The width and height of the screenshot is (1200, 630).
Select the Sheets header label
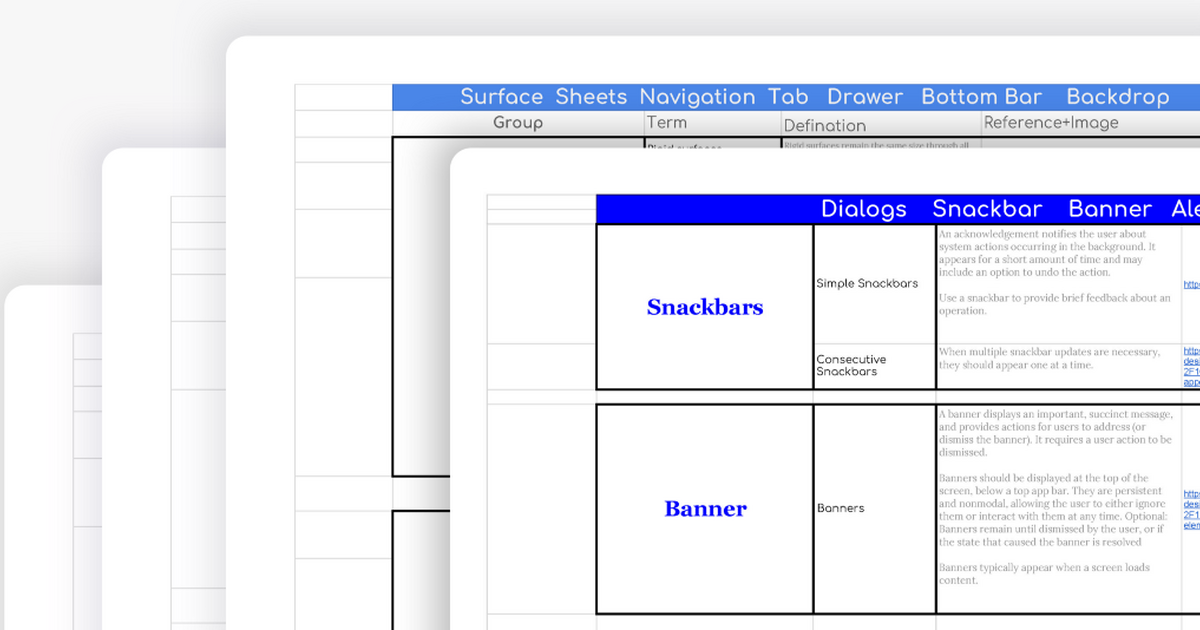[591, 97]
